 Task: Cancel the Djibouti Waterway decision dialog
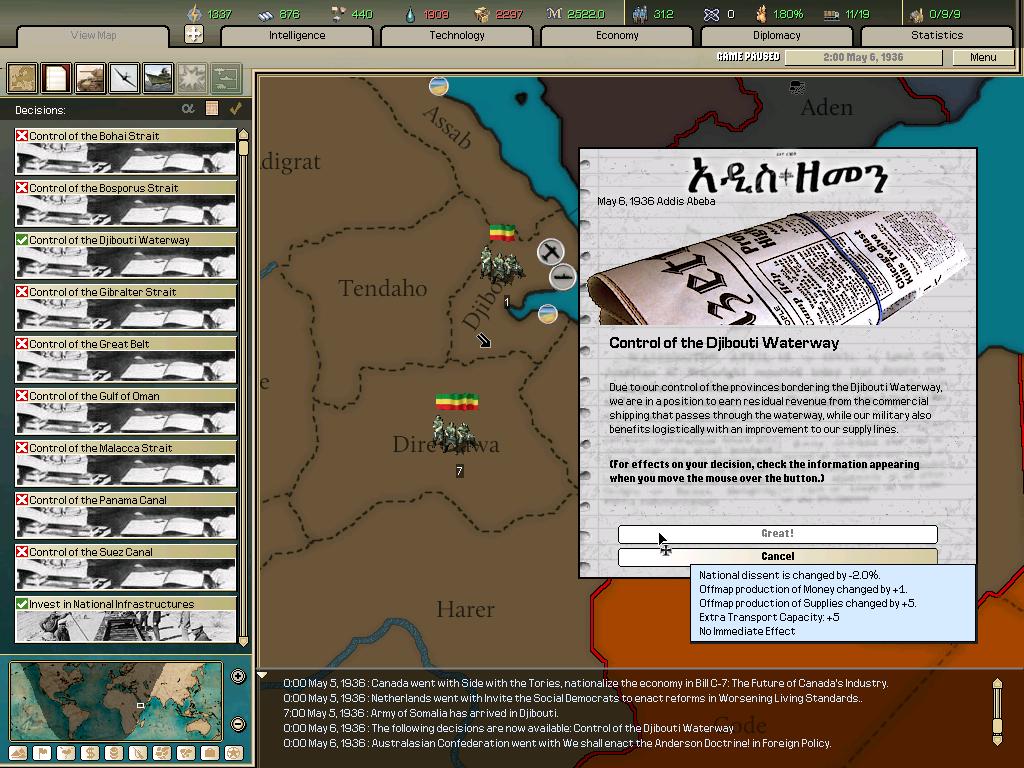(777, 556)
